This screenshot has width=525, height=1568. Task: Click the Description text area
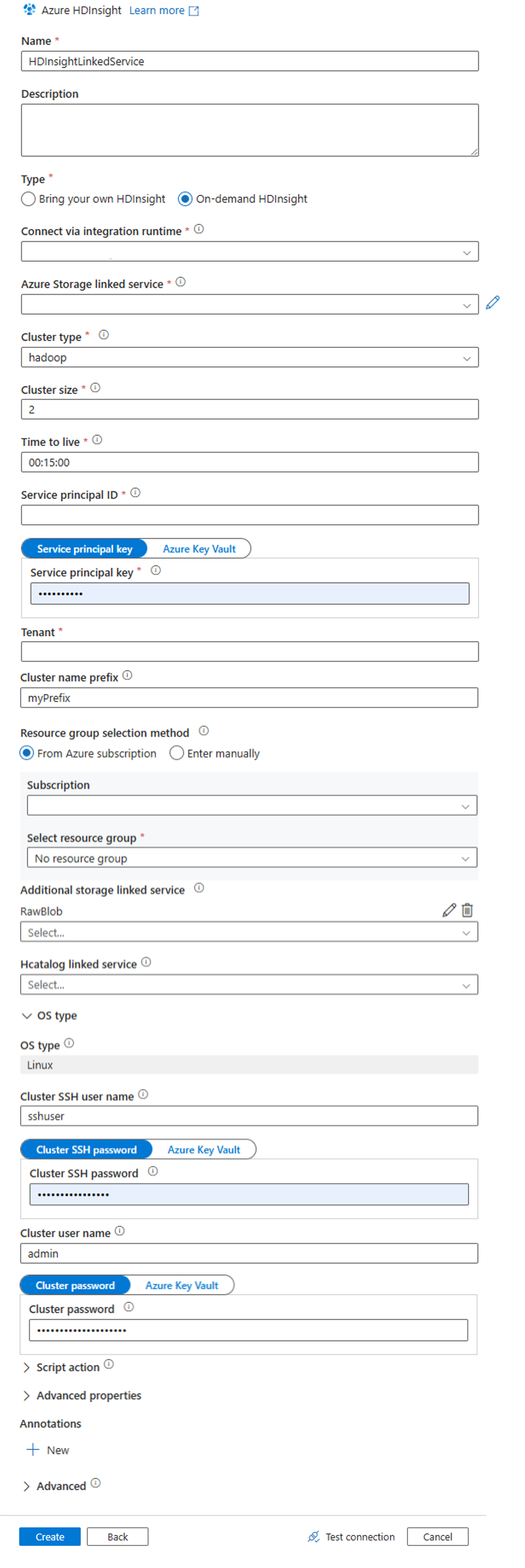pyautogui.click(x=249, y=129)
